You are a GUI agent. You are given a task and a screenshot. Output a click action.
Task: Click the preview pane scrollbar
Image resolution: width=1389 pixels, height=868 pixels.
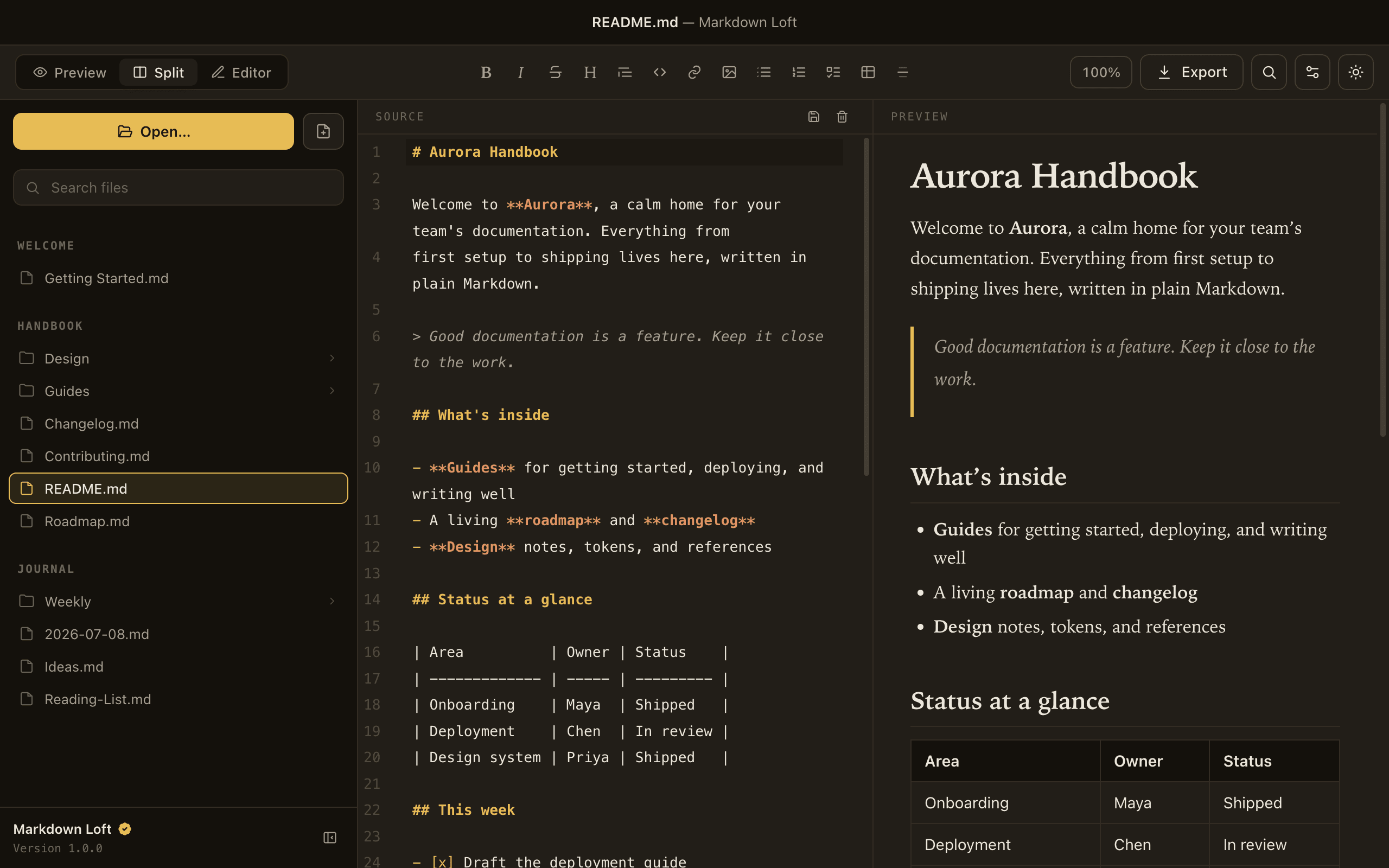point(1383,270)
